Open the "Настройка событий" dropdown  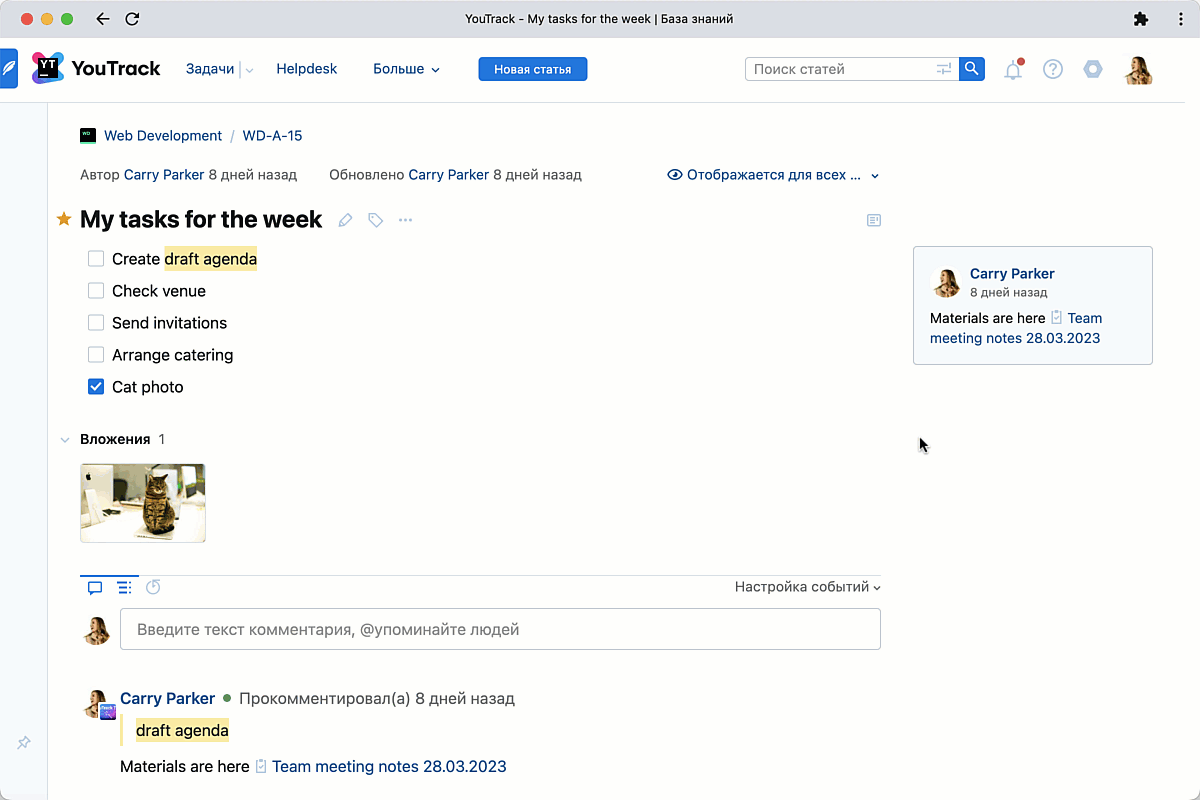coord(807,587)
